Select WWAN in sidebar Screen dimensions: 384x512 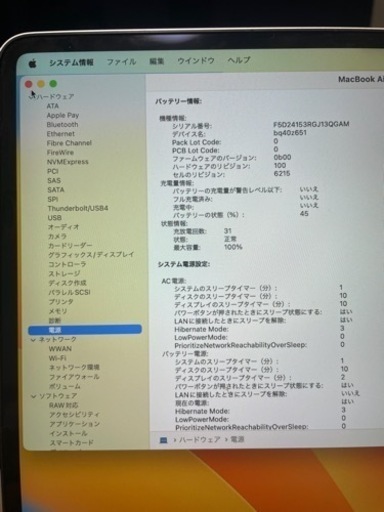[x=60, y=349]
